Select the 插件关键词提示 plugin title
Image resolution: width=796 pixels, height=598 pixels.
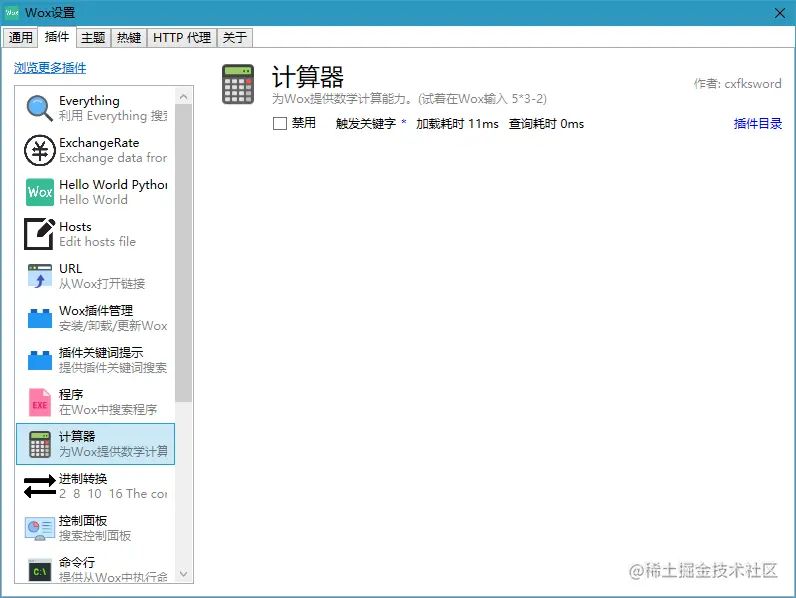(x=101, y=352)
